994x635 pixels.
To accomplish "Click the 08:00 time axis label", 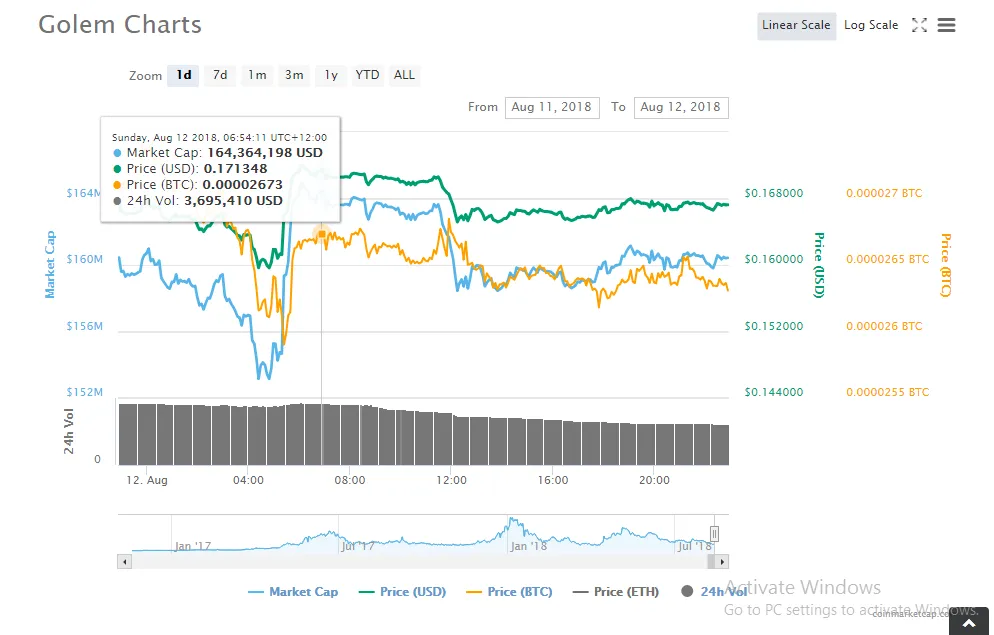I will click(x=350, y=480).
